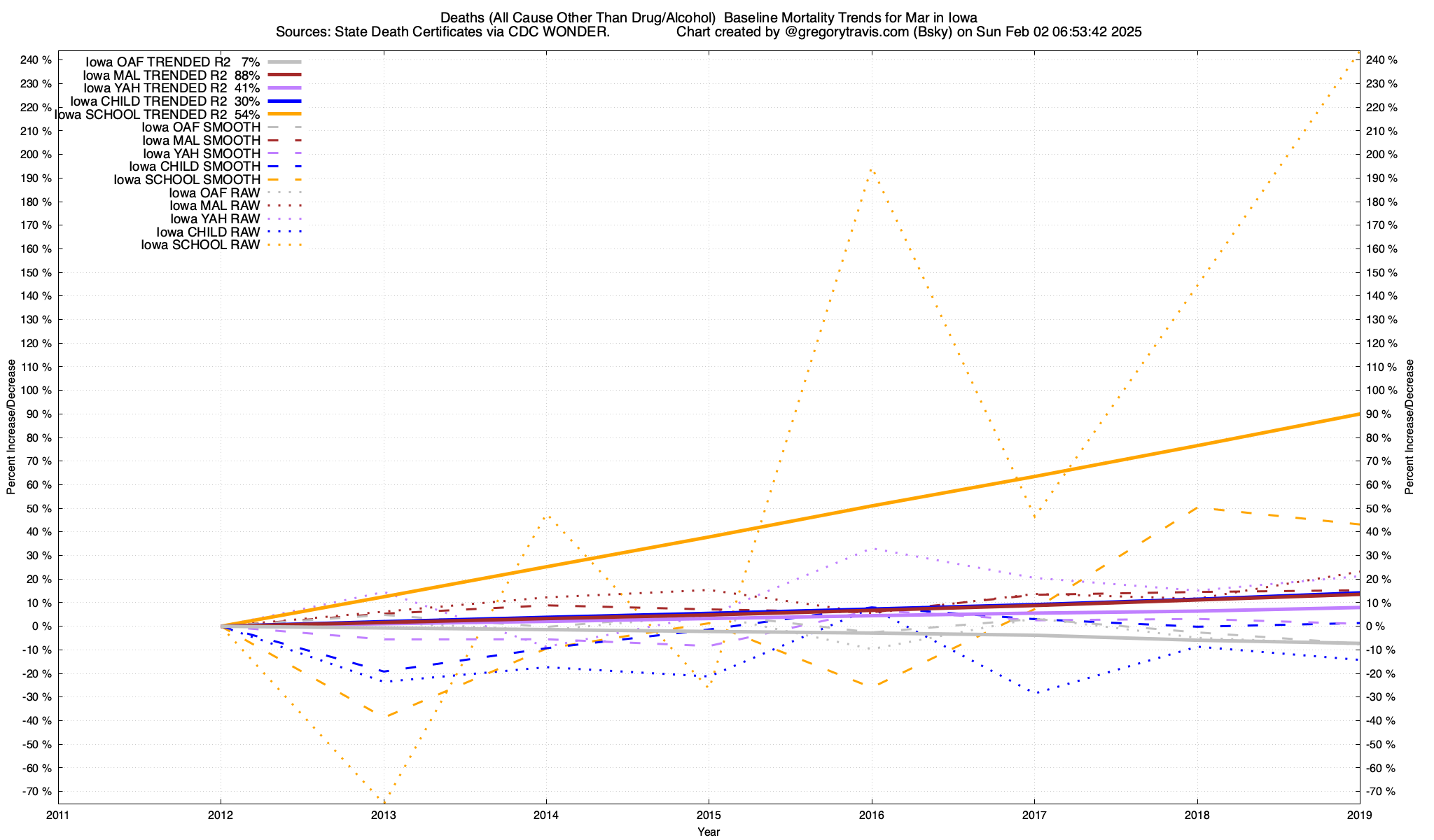Click the 2016 year tick label
This screenshot has width=1434, height=840.
pyautogui.click(x=871, y=815)
